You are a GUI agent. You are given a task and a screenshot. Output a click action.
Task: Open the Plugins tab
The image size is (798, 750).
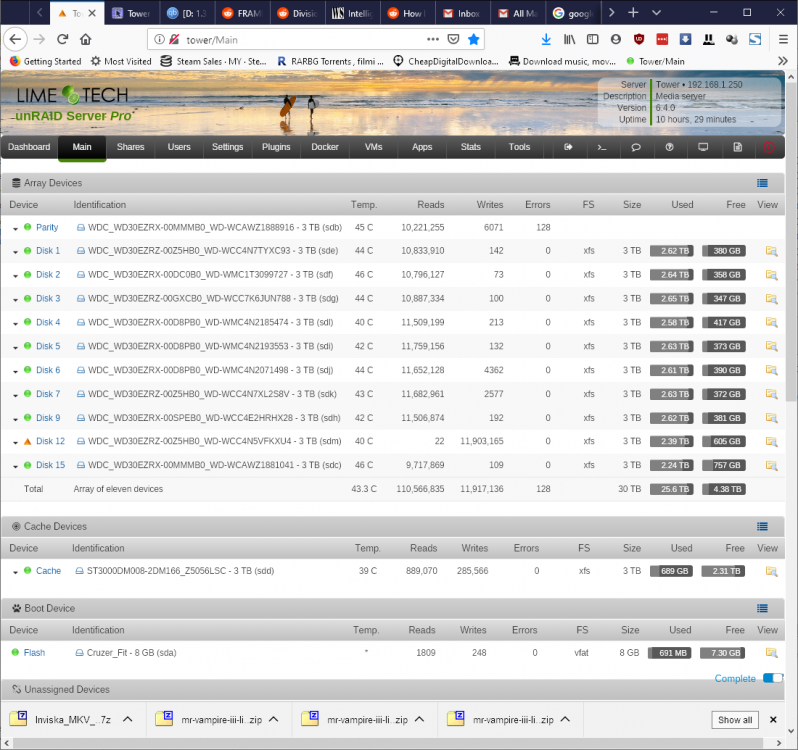click(x=276, y=147)
